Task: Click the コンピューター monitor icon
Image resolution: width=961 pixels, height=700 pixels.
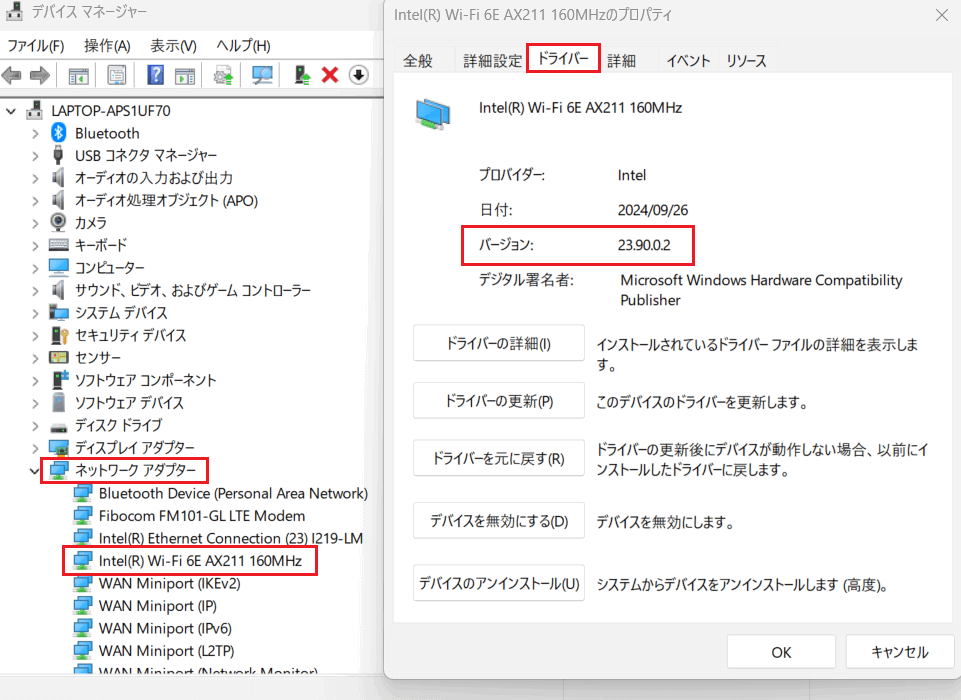Action: (59, 267)
